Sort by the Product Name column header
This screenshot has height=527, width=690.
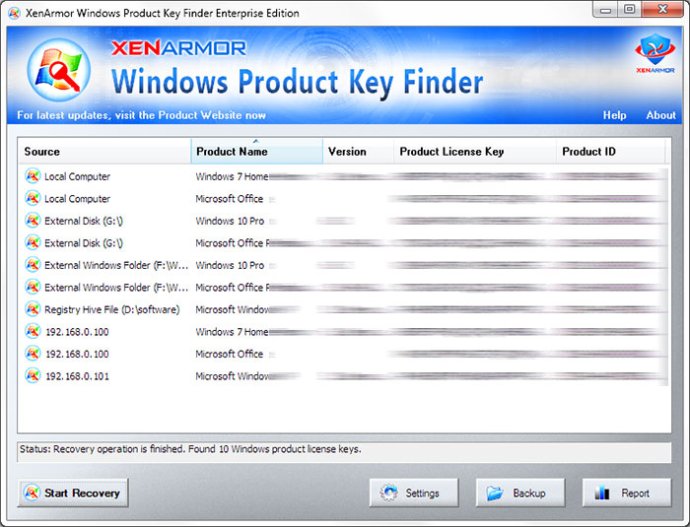(257, 151)
